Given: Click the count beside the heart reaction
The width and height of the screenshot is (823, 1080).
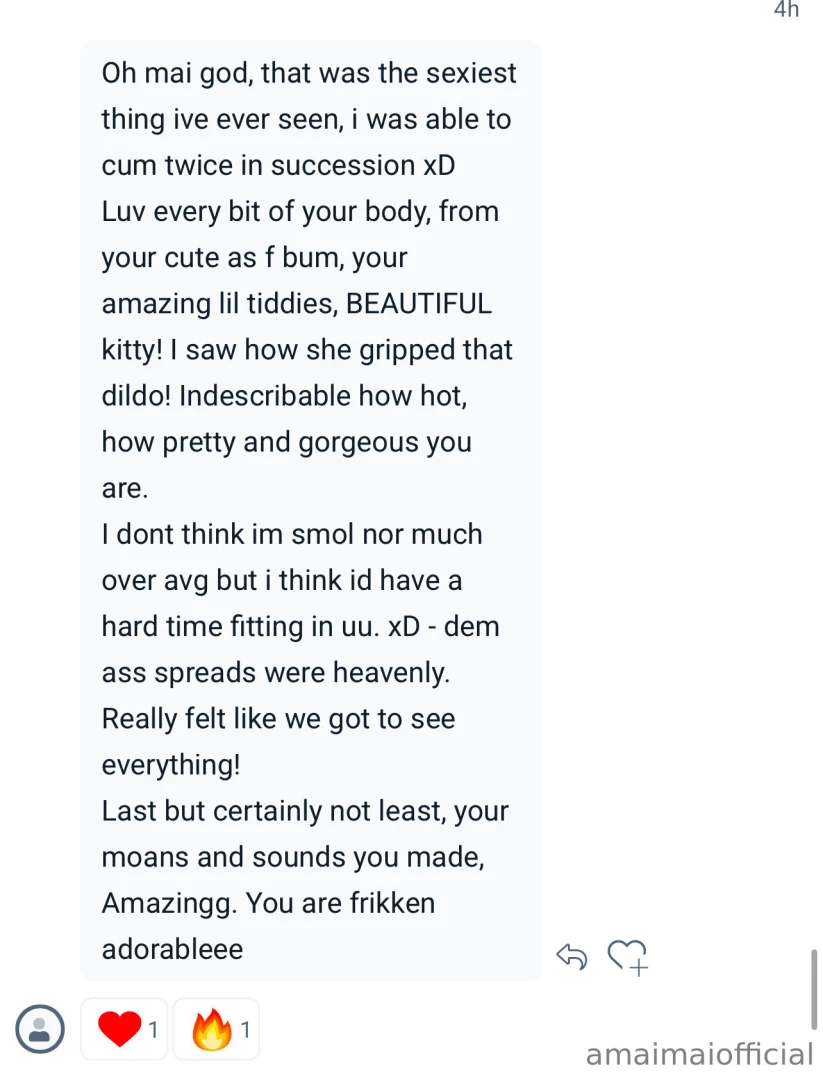Looking at the screenshot, I should 153,1029.
